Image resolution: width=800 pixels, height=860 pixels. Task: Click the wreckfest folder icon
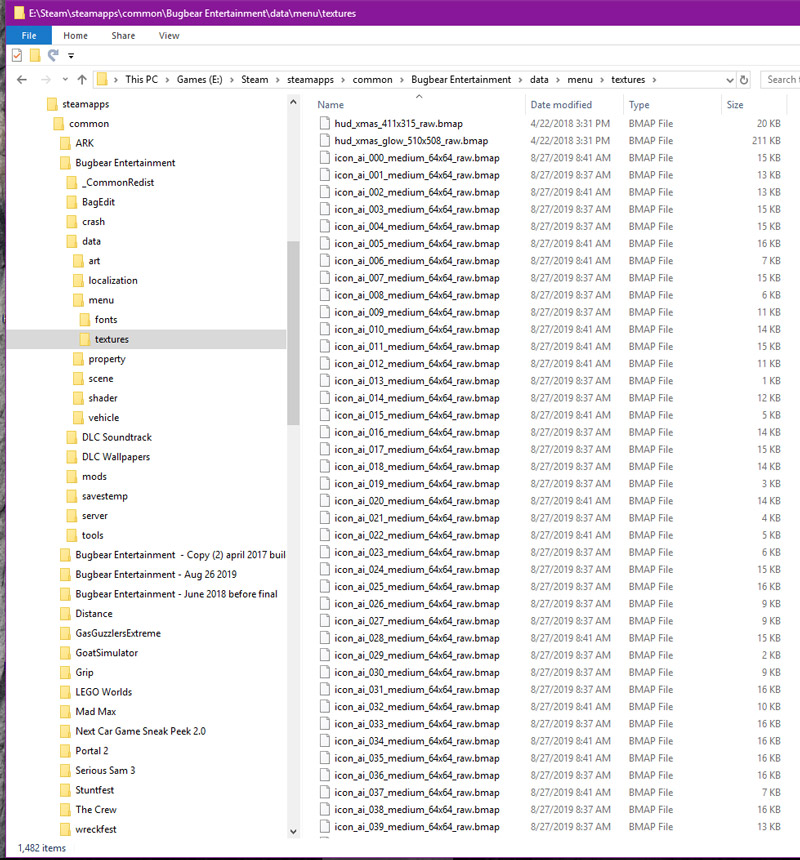(65, 829)
